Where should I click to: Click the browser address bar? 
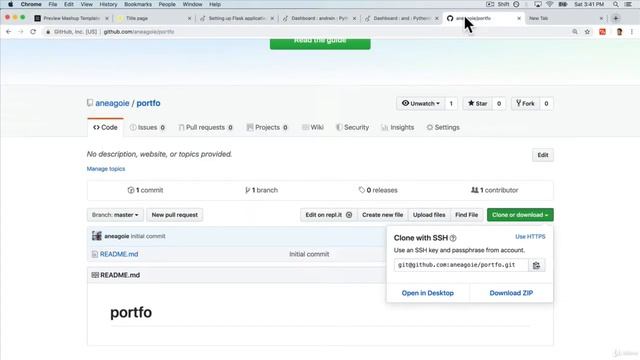point(306,32)
